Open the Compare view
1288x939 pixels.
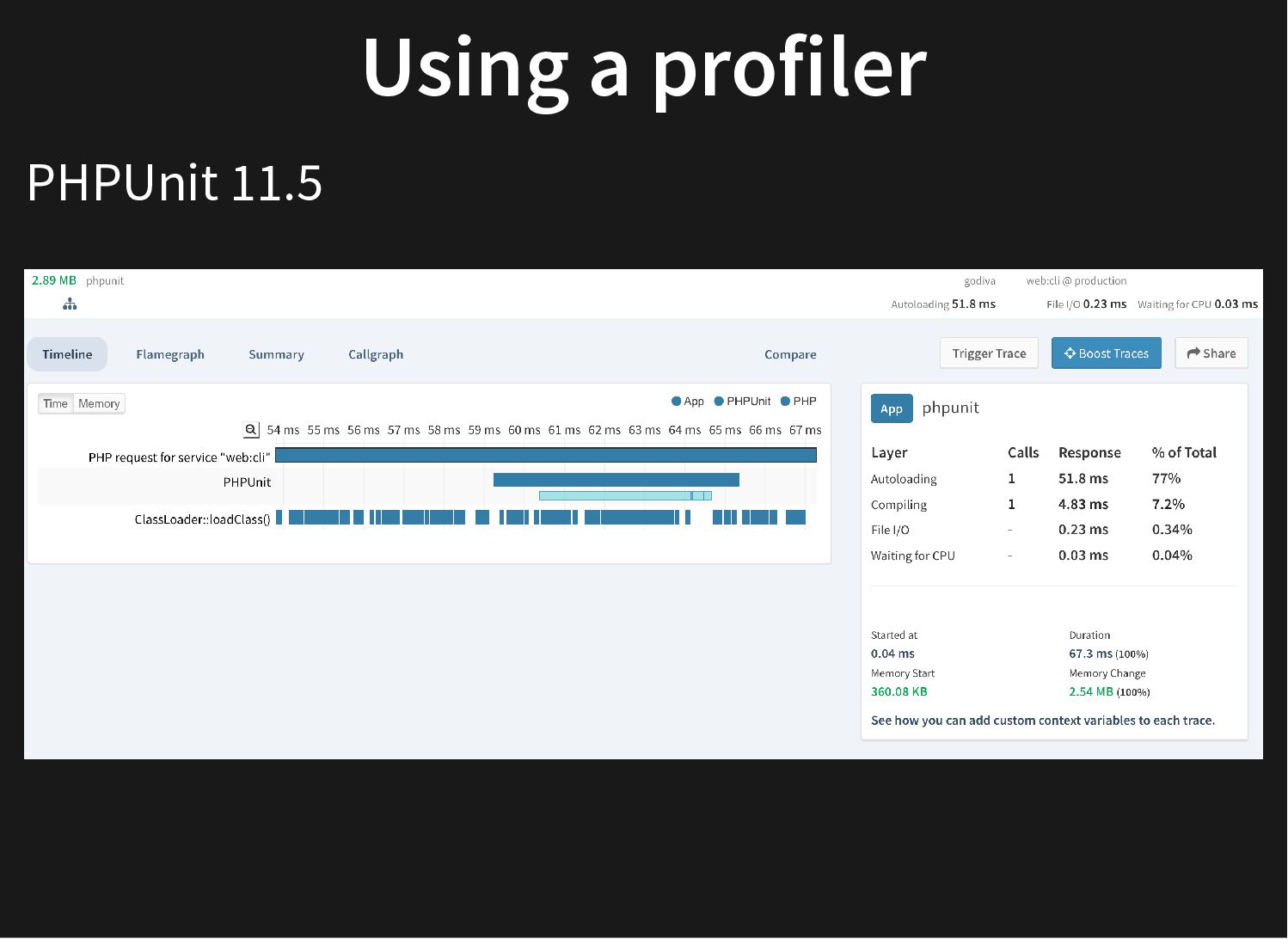click(790, 354)
